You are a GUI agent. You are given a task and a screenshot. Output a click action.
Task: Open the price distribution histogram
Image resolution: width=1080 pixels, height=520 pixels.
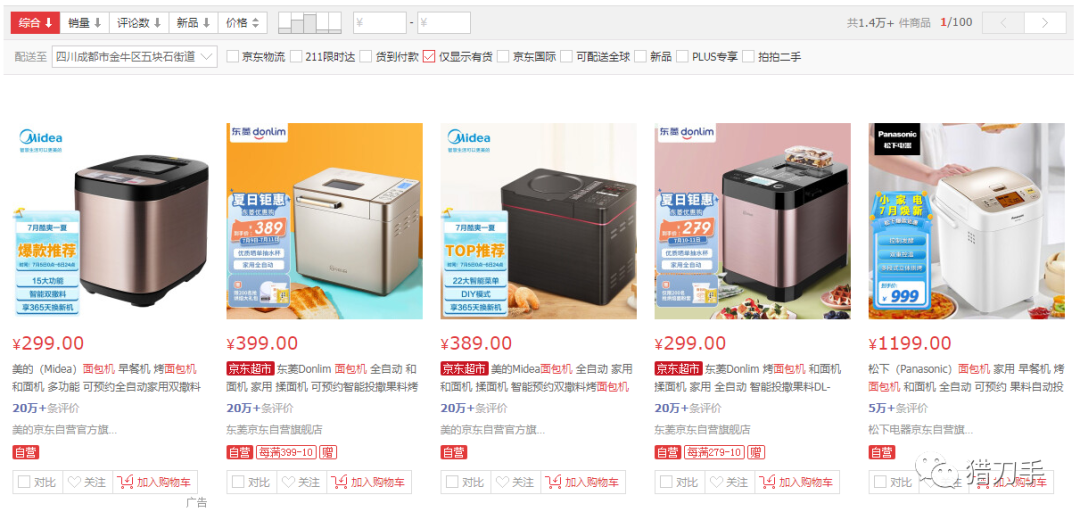click(309, 23)
